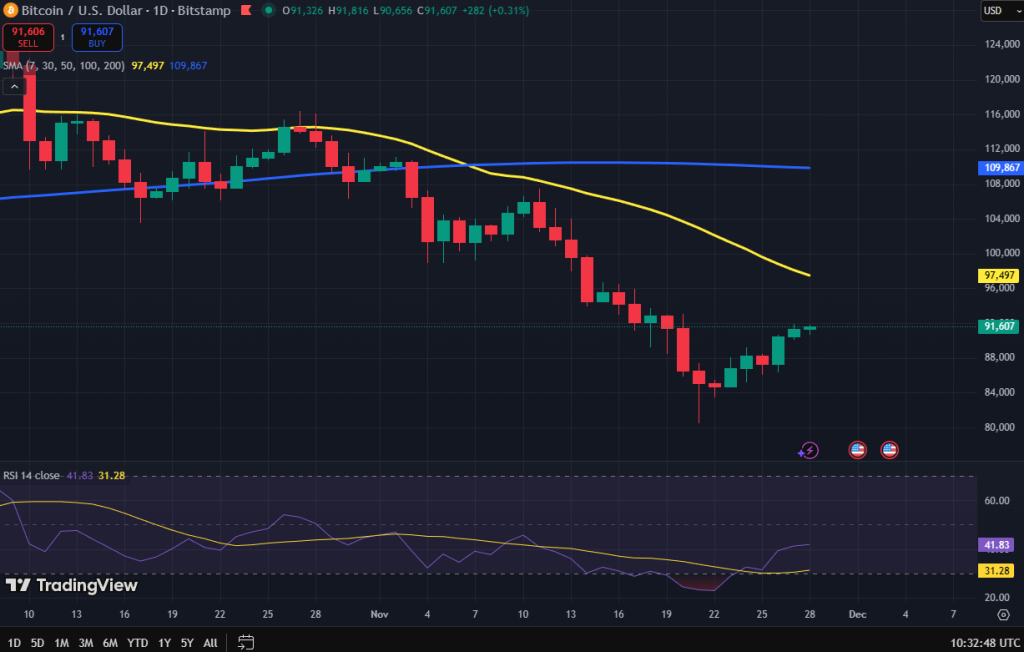Click the blue 109,867 price axis label
This screenshot has width=1024, height=652.
pos(1001,168)
